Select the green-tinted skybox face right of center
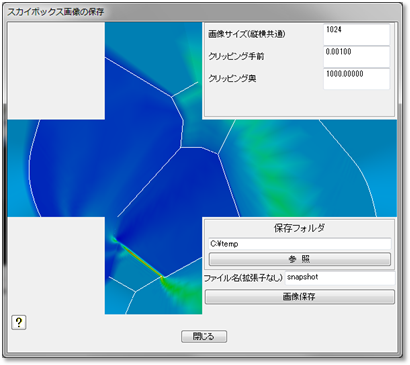Image resolution: width=410 pixels, height=365 pixels. coord(251,168)
